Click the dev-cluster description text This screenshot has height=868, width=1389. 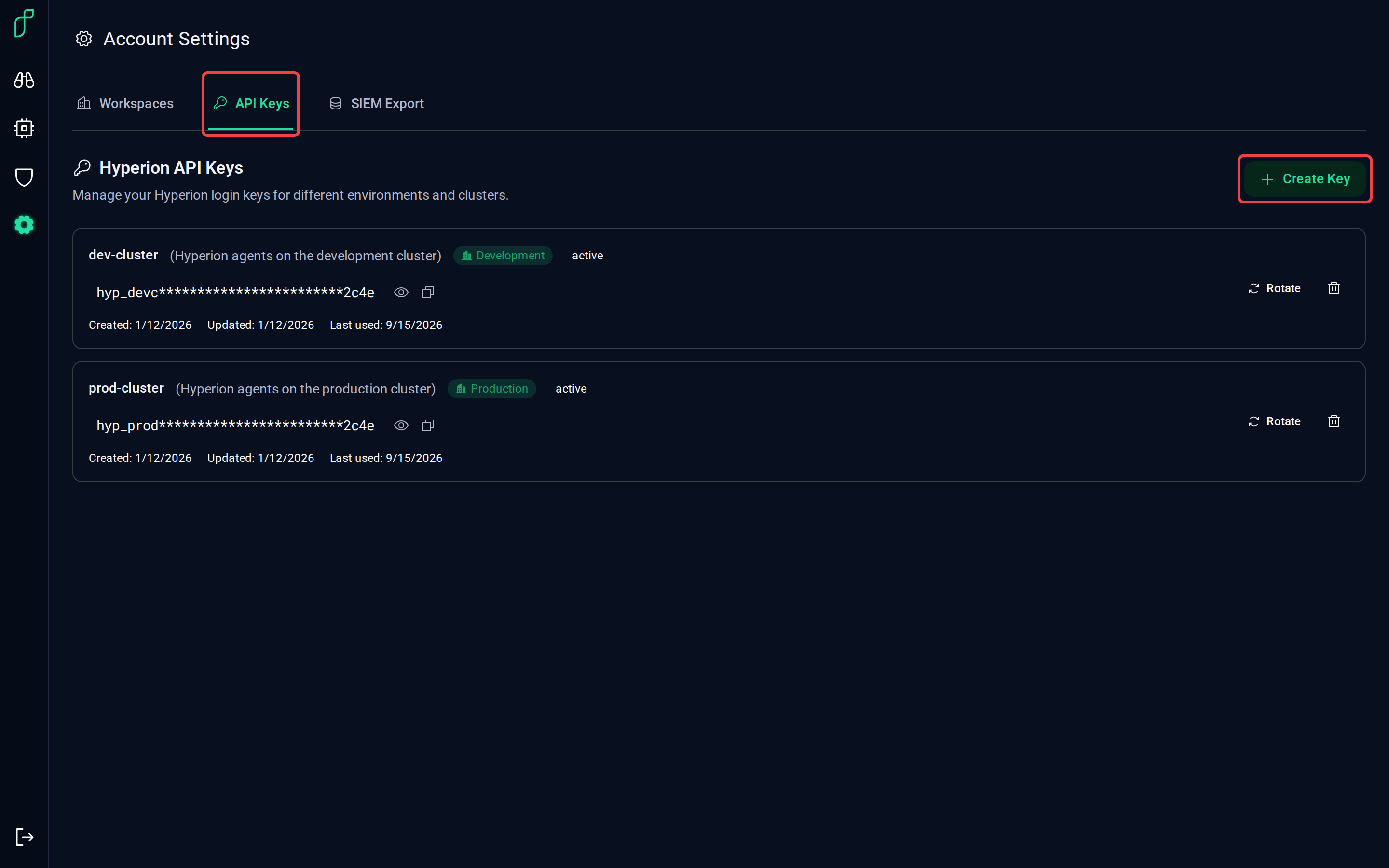[305, 256]
